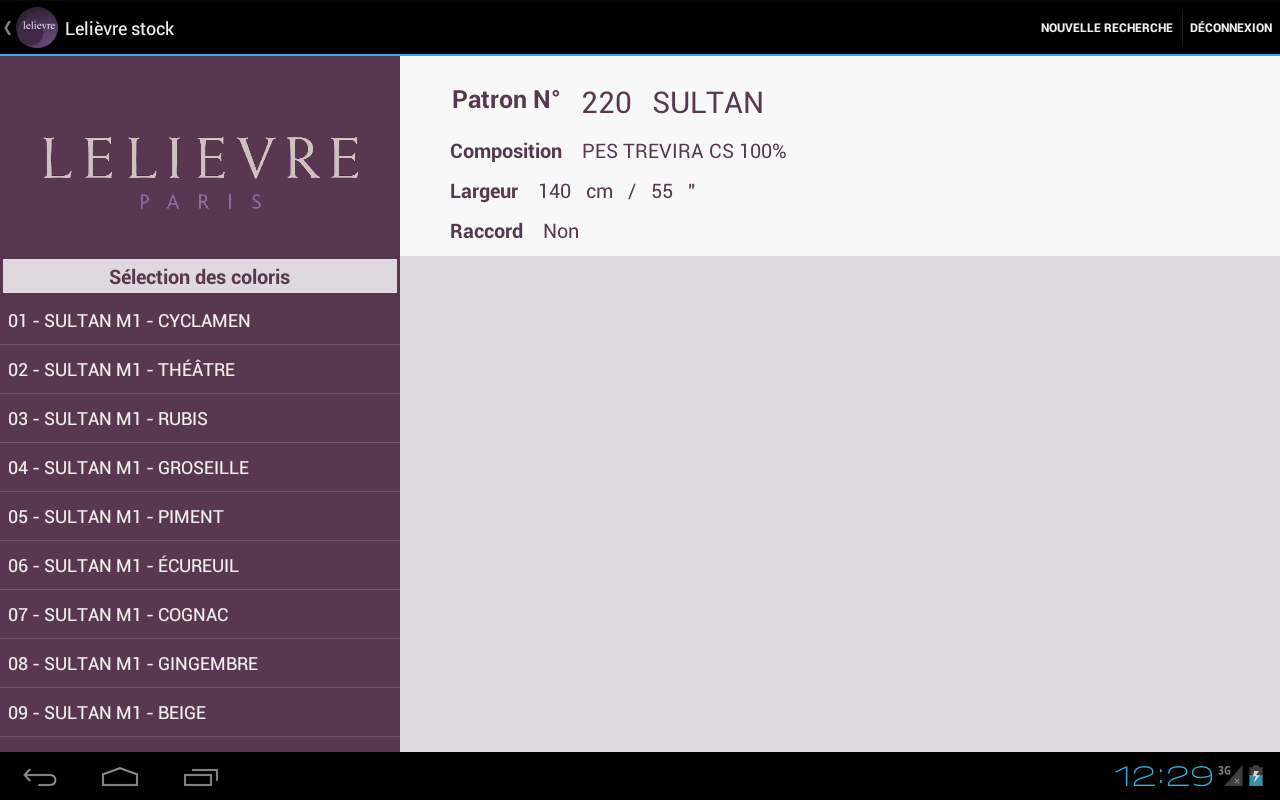
Task: Click the SULTAN pattern name
Action: coord(708,102)
